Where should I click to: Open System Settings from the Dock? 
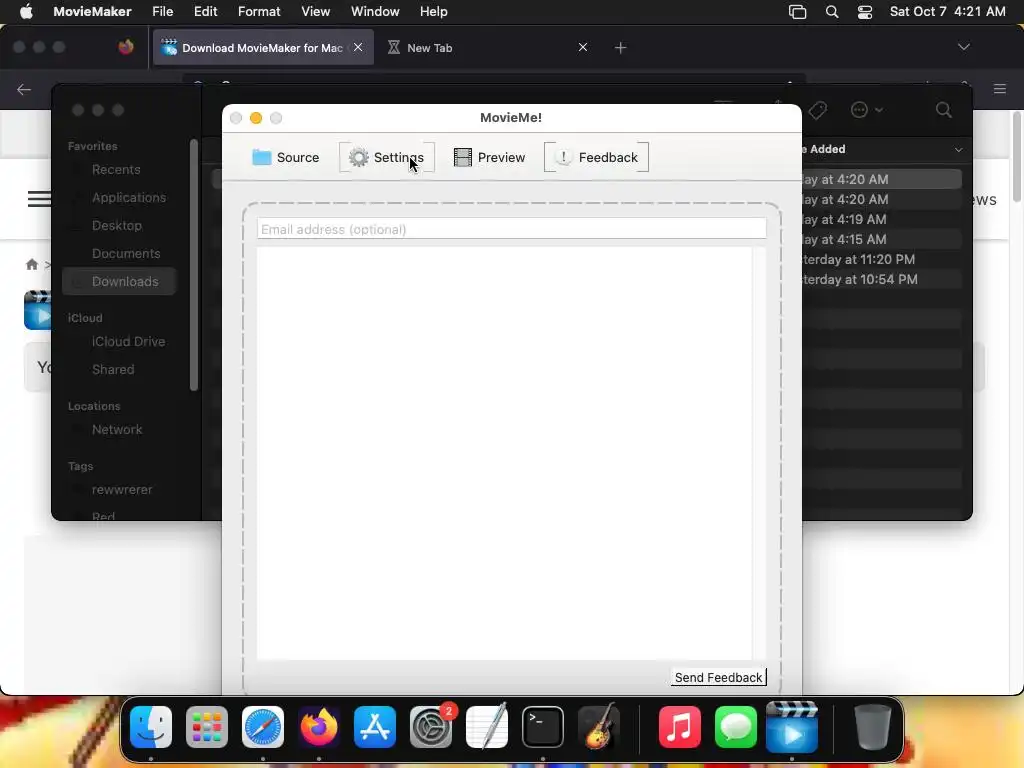(x=431, y=727)
